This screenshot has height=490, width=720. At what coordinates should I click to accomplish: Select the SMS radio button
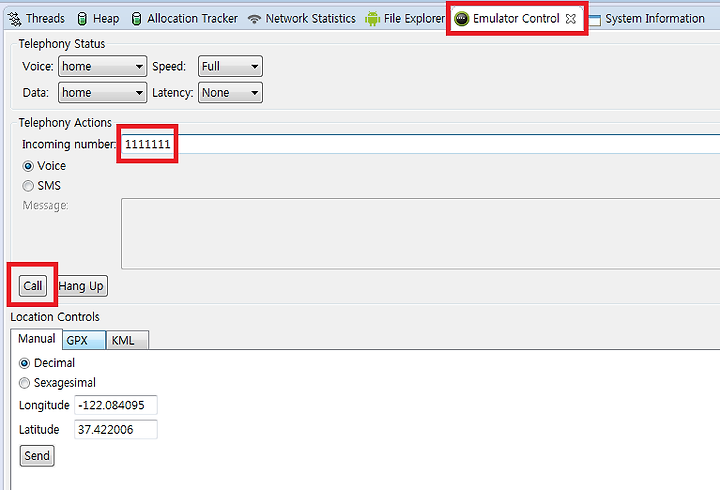click(x=28, y=186)
